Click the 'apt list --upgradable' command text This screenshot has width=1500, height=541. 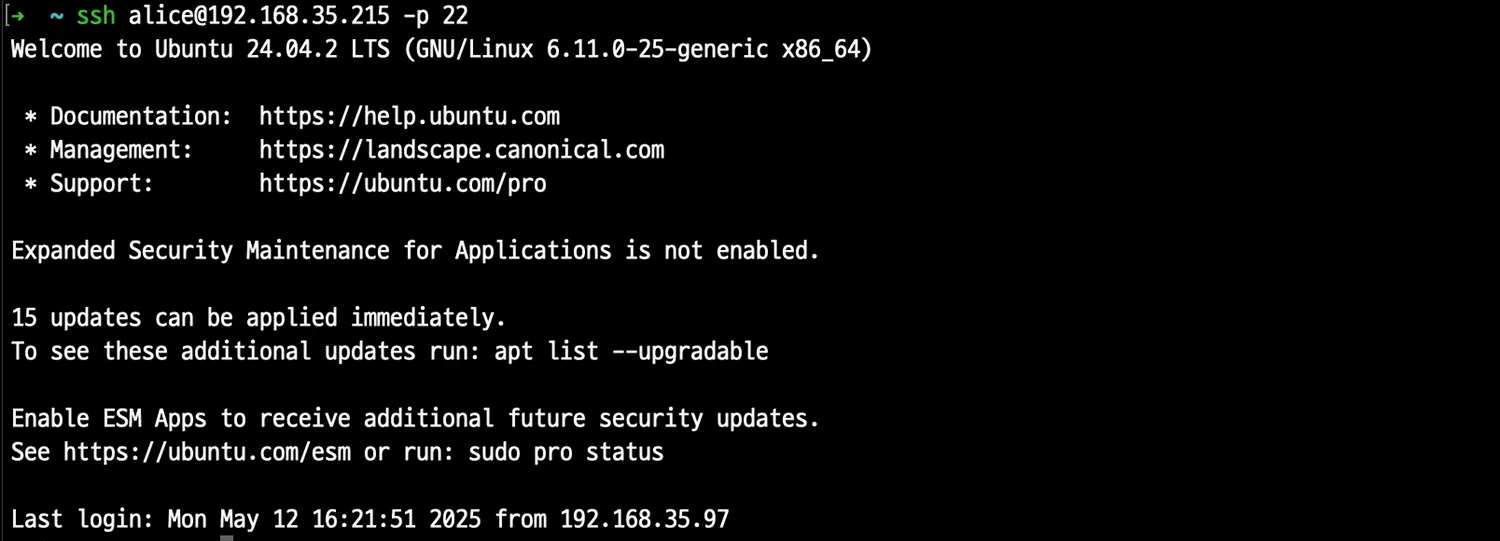[631, 351]
